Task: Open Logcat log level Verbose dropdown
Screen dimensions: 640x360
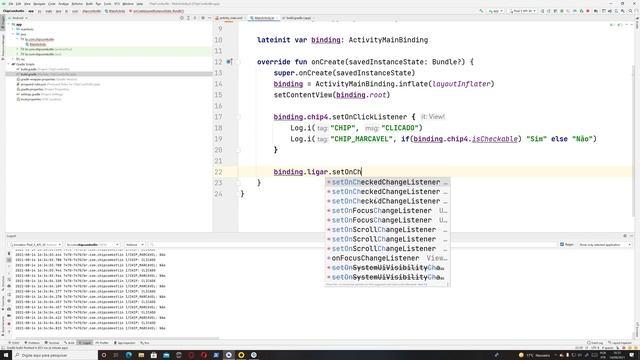Action: point(135,244)
